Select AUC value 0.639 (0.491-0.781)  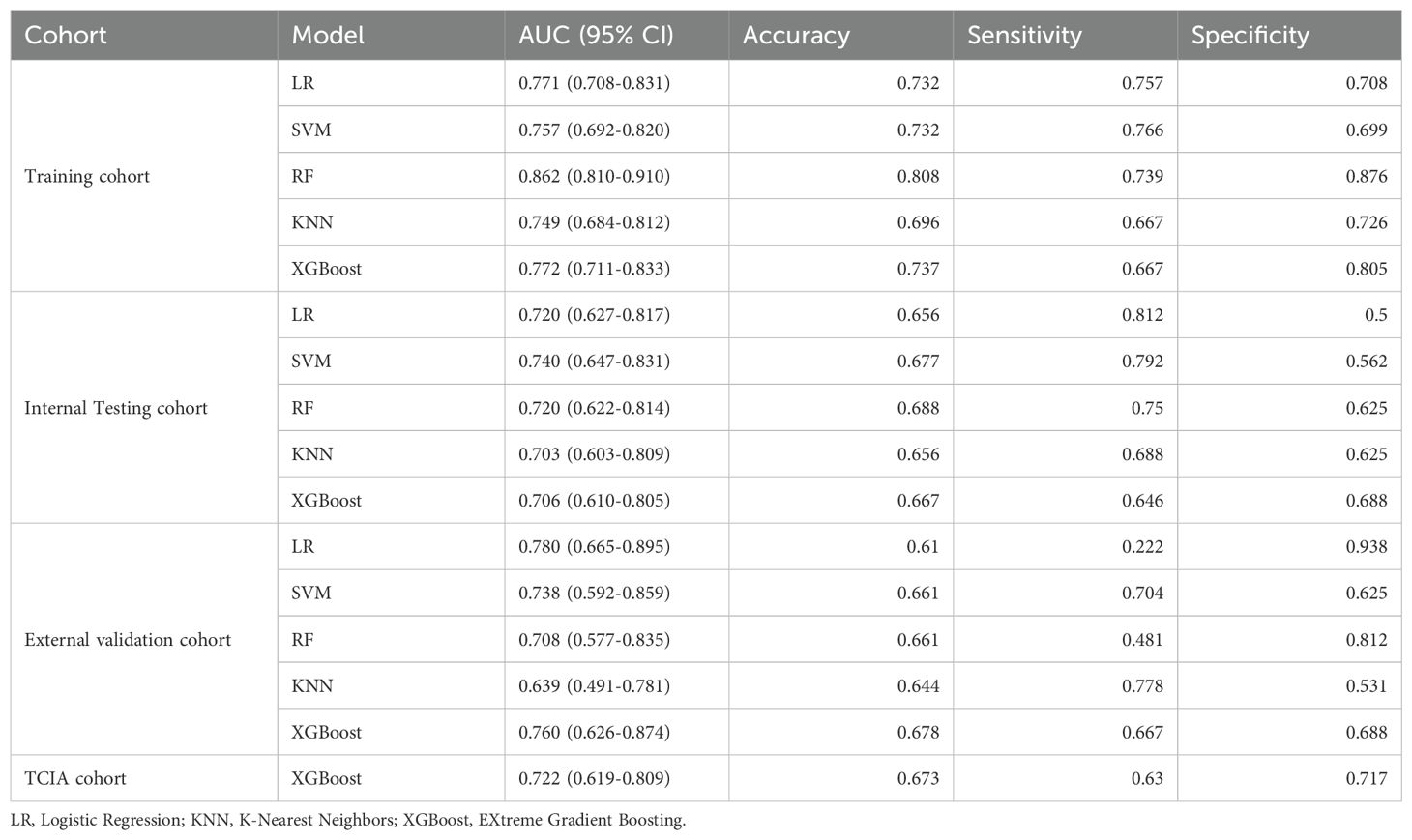tap(594, 686)
